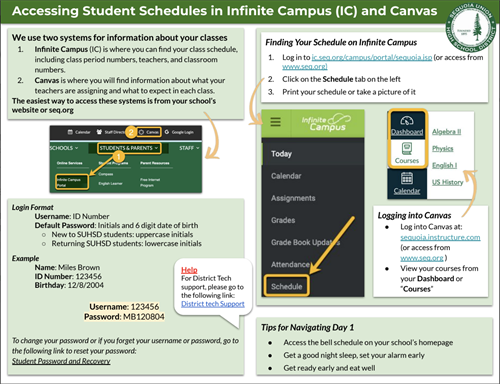The width and height of the screenshot is (500, 384).
Task: Open the Physics course link
Action: 442,148
